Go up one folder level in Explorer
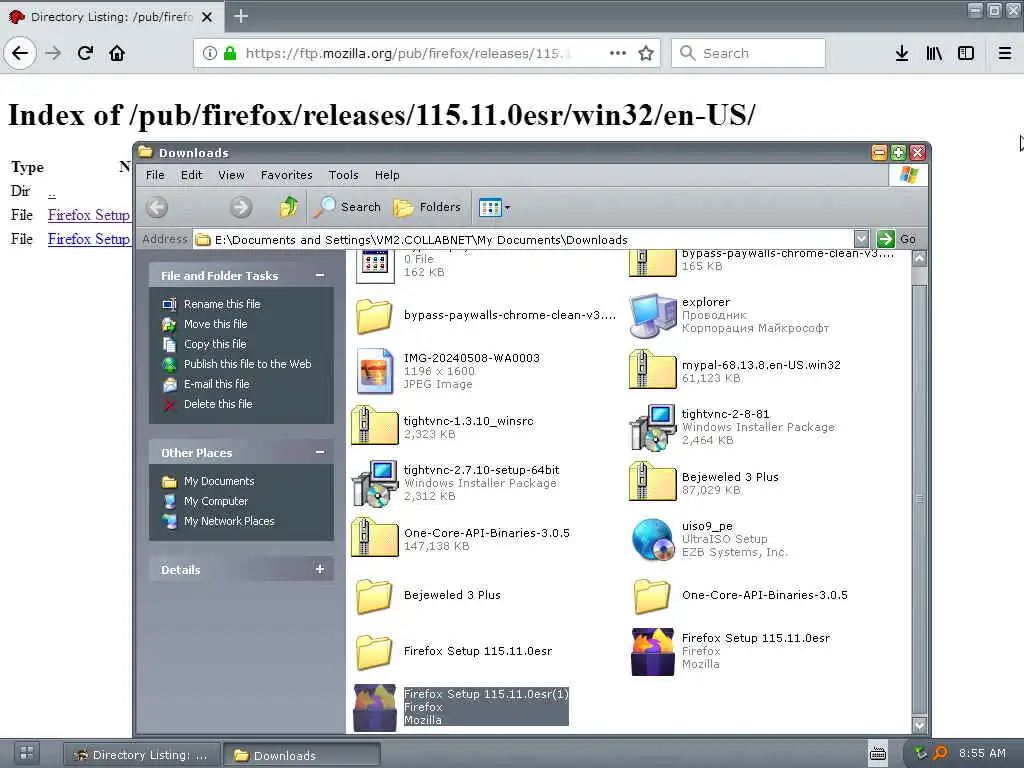 coord(289,207)
